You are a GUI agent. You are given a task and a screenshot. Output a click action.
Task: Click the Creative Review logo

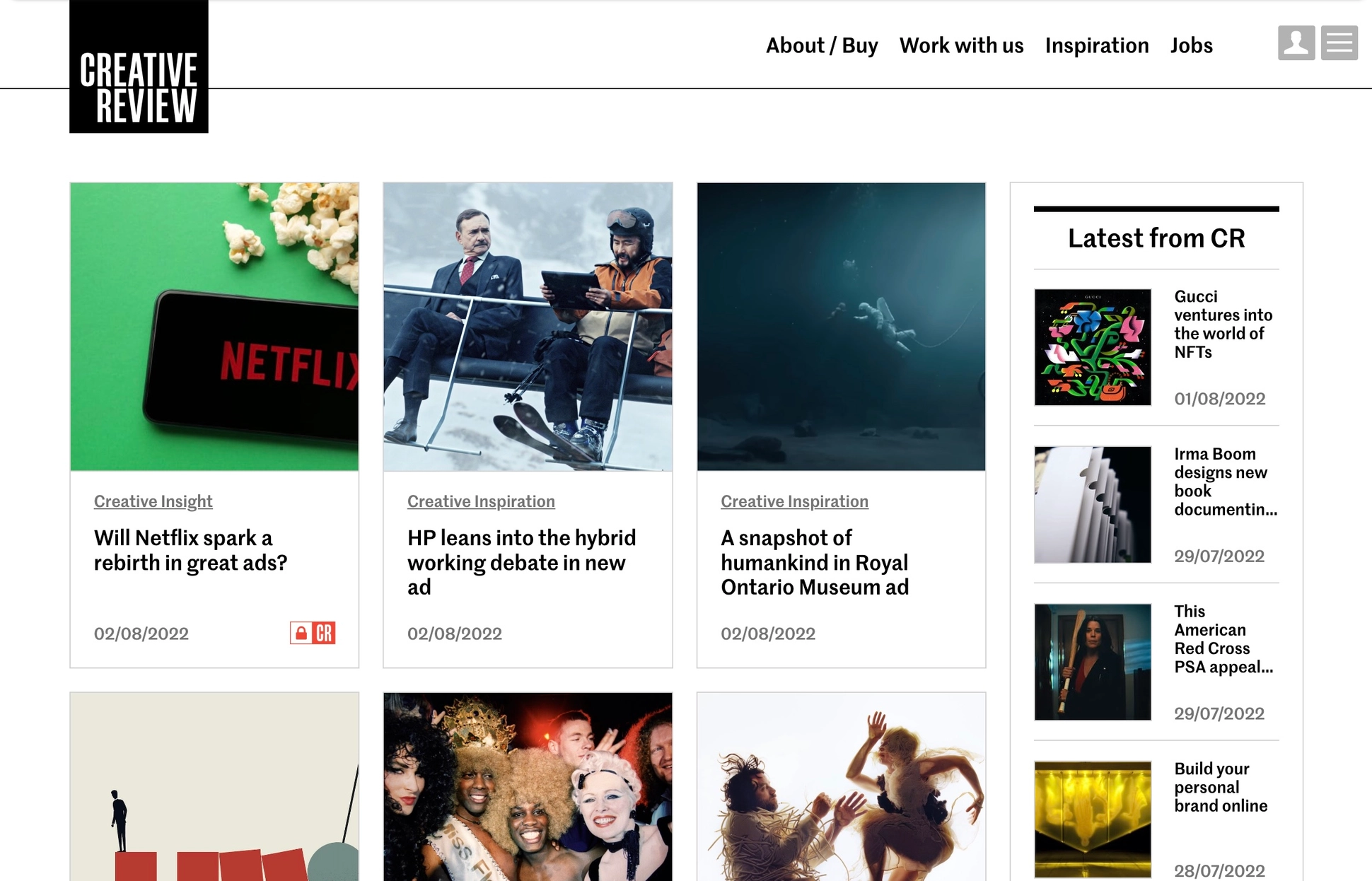tap(139, 67)
